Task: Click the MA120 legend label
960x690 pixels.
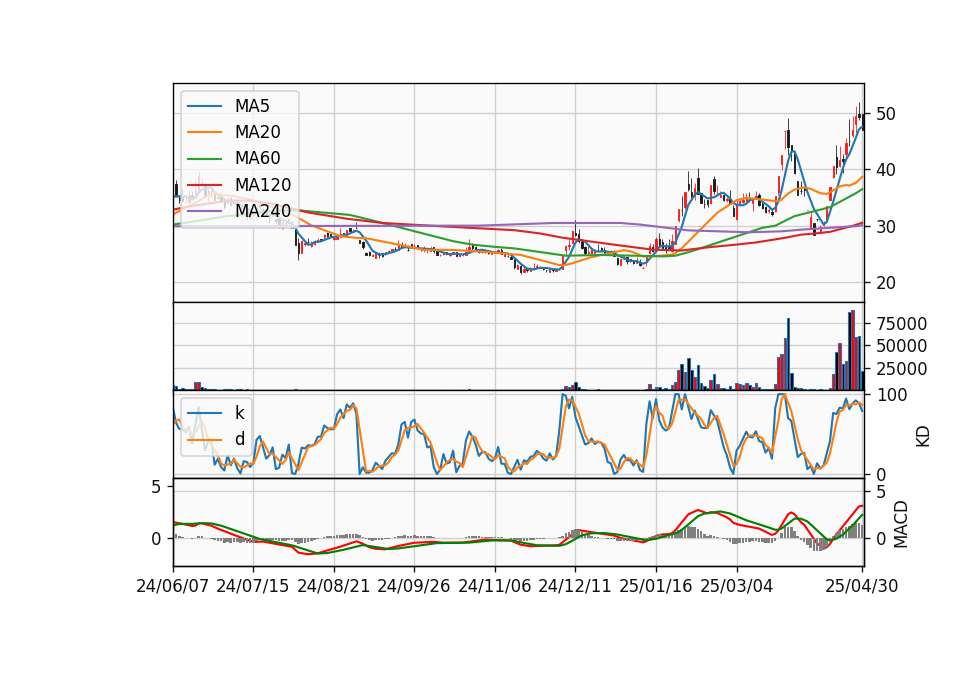Action: pyautogui.click(x=263, y=185)
